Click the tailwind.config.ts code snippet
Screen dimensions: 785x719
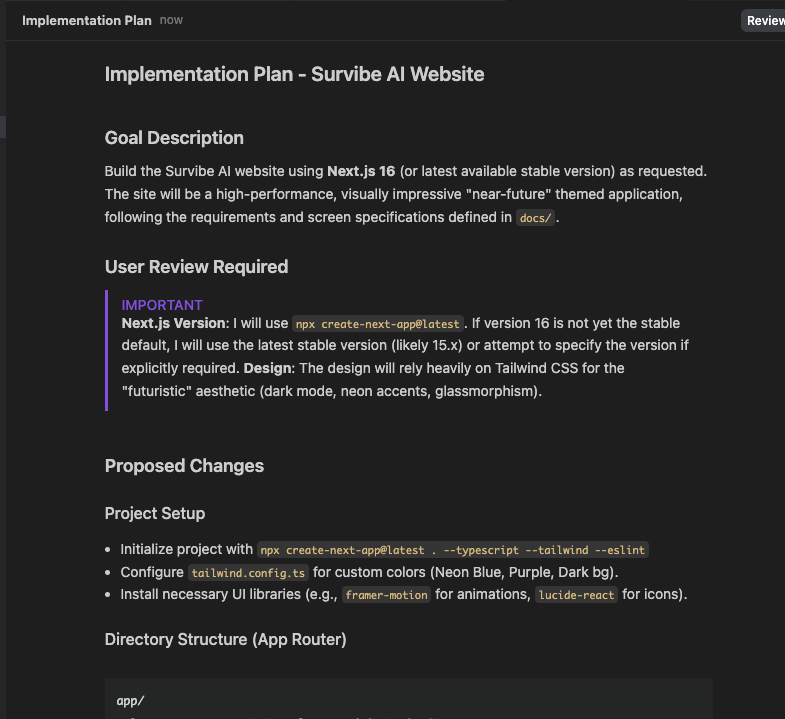click(x=246, y=573)
